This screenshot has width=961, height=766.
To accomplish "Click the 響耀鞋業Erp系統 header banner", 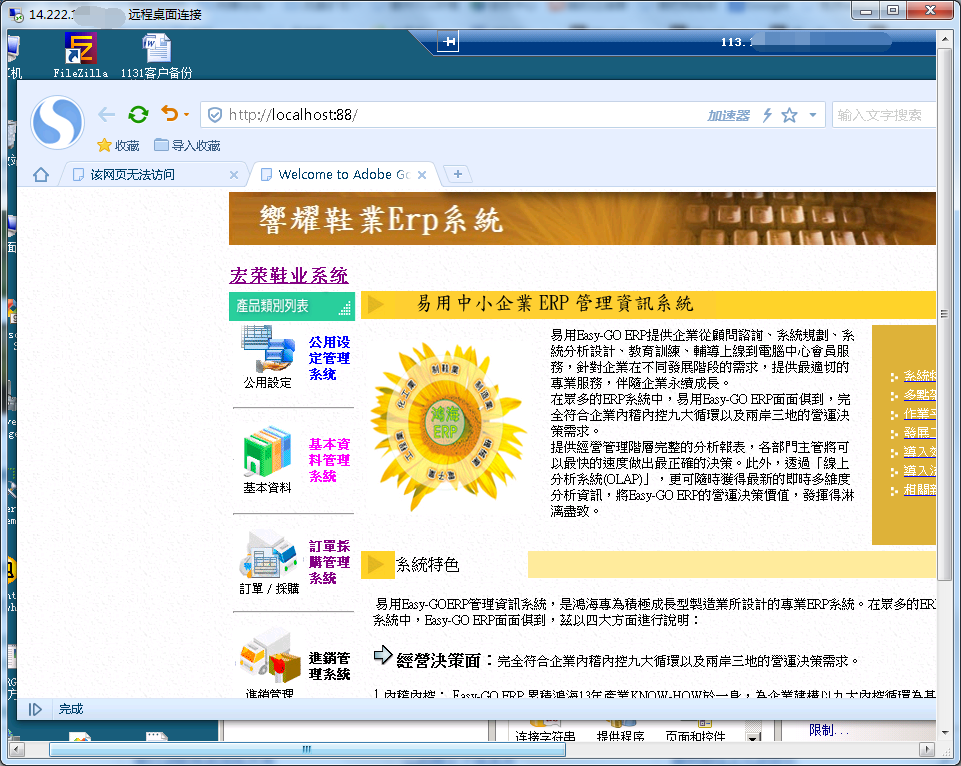I will click(582, 219).
